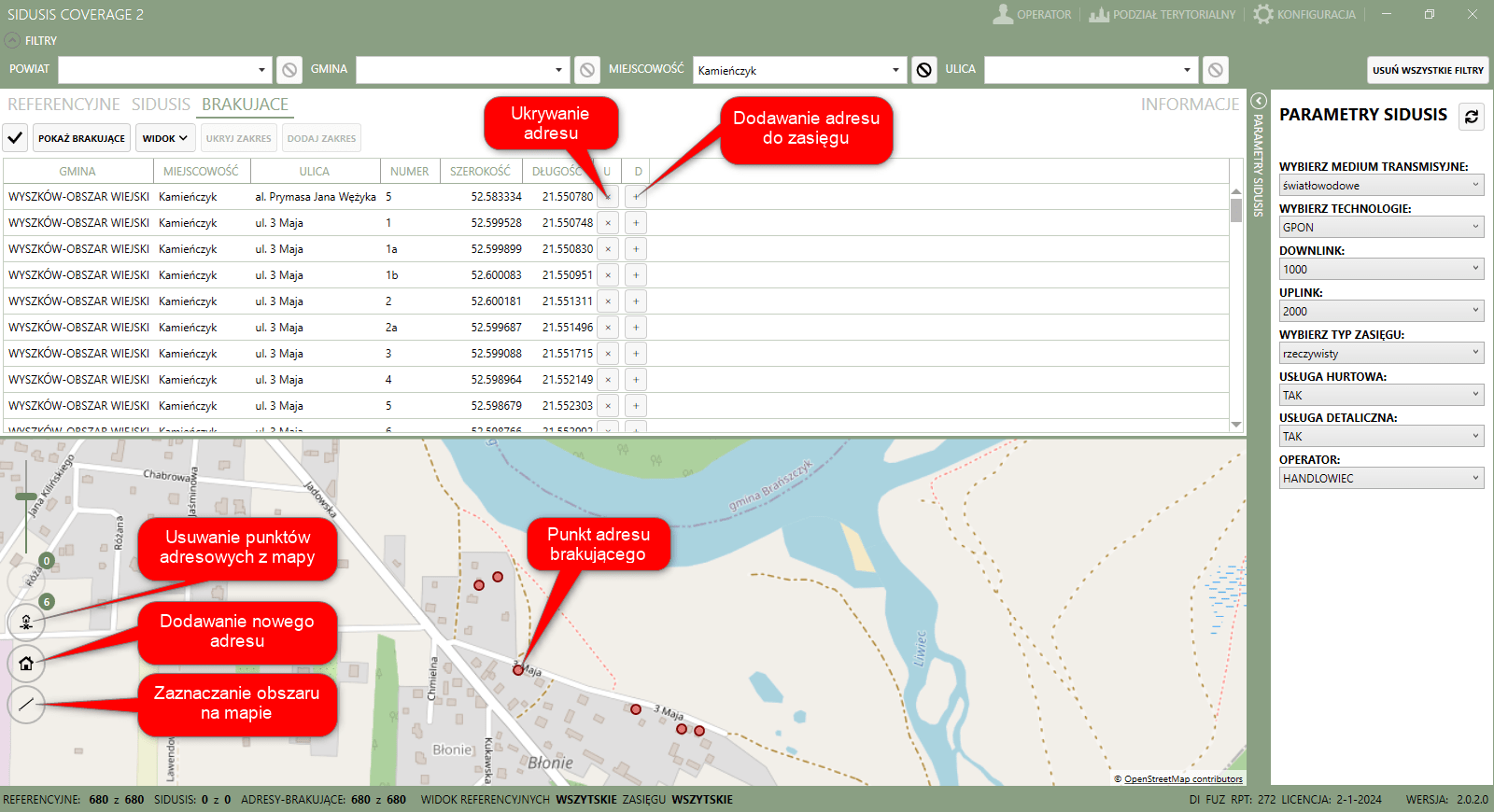Switch to the SIDUSIS tab
Screen dimensions: 1494x812
click(161, 105)
